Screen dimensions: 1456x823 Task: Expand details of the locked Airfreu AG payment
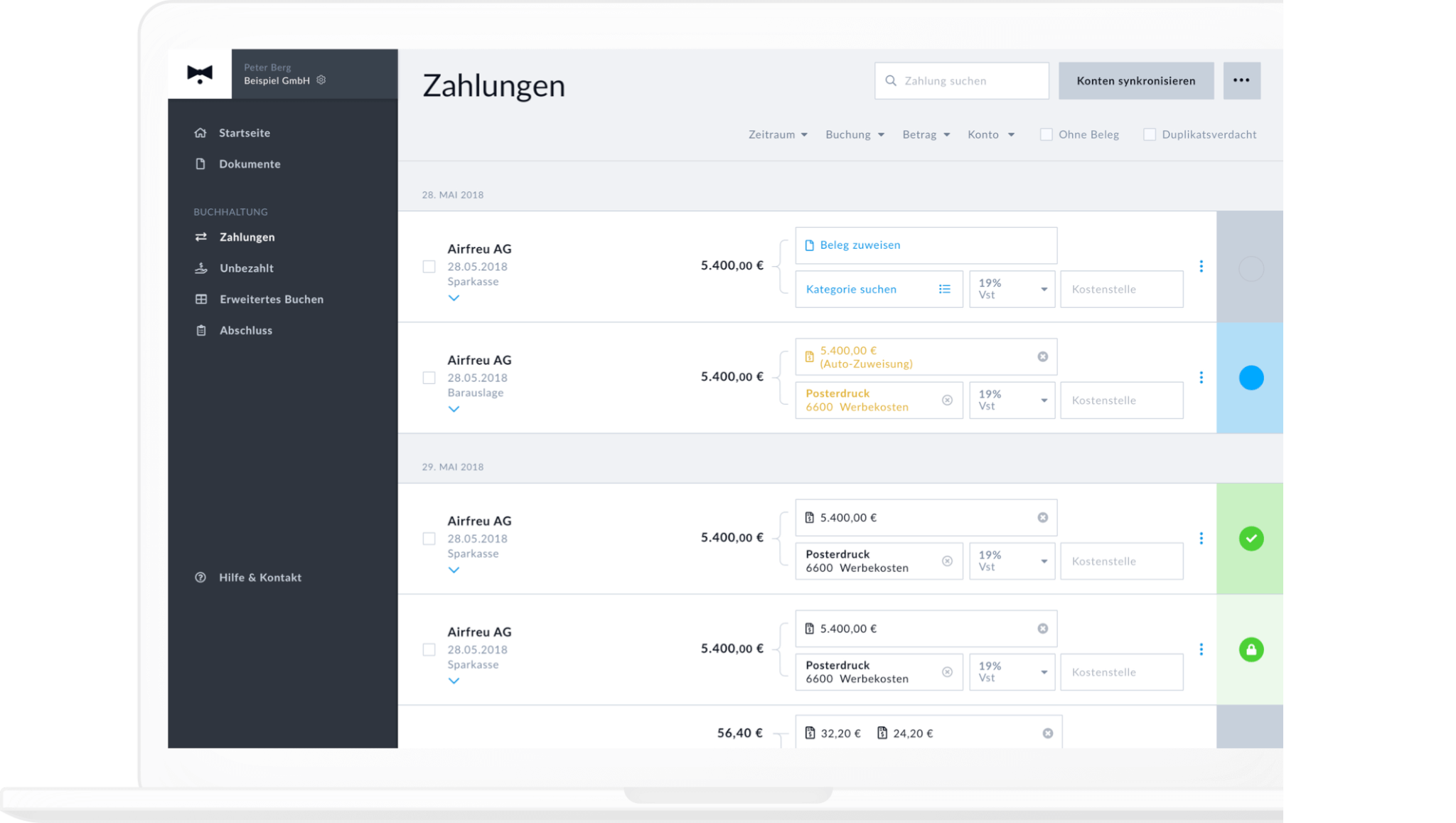click(454, 681)
